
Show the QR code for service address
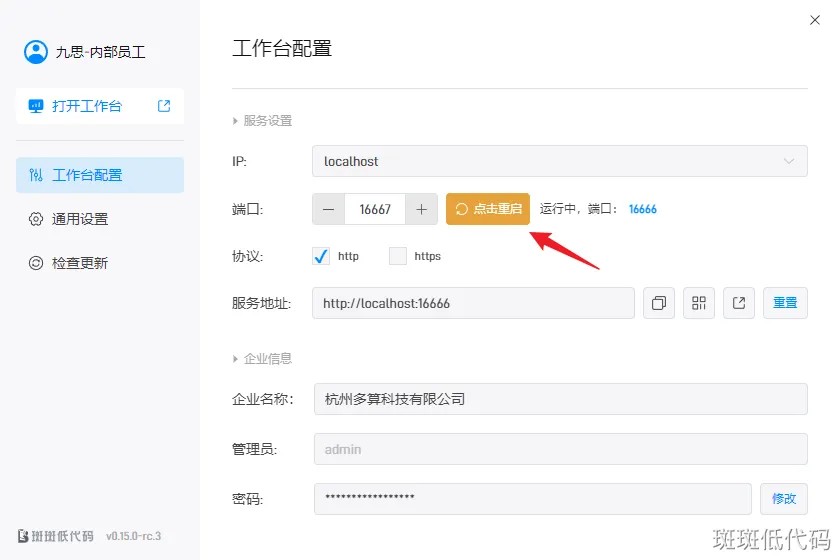[x=699, y=303]
